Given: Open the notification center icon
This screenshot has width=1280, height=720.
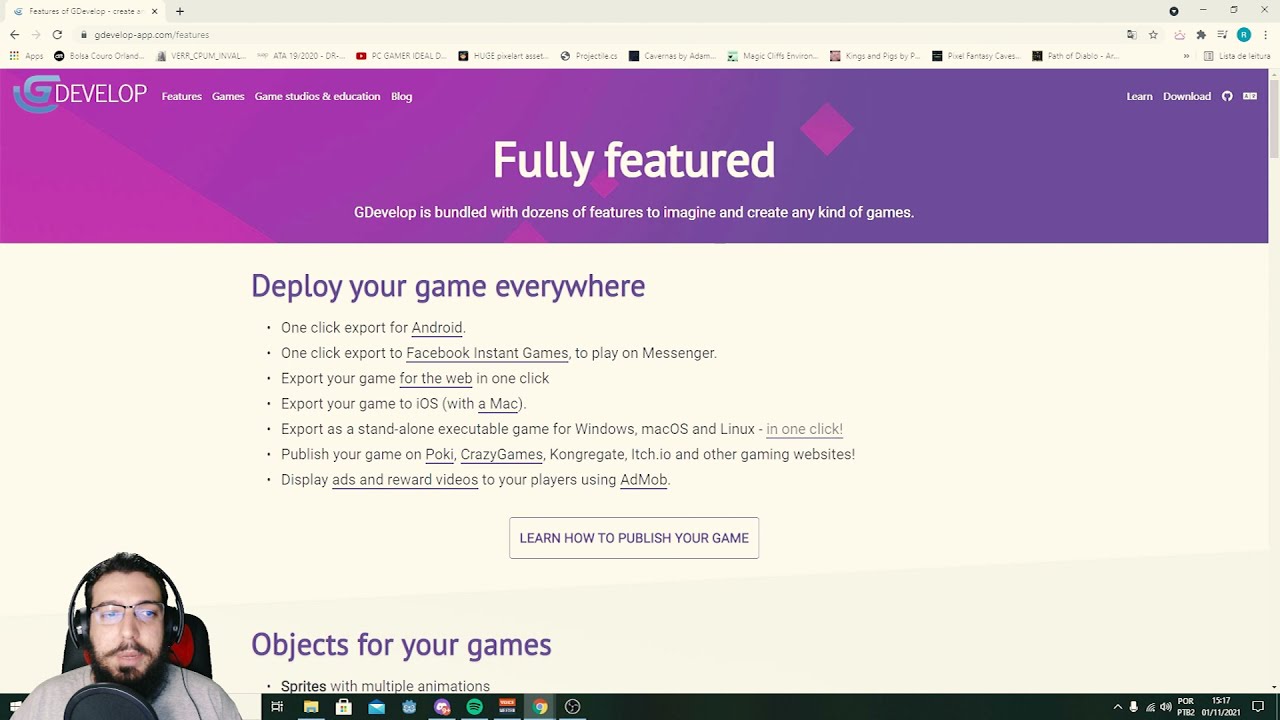Looking at the screenshot, I should tap(1258, 707).
